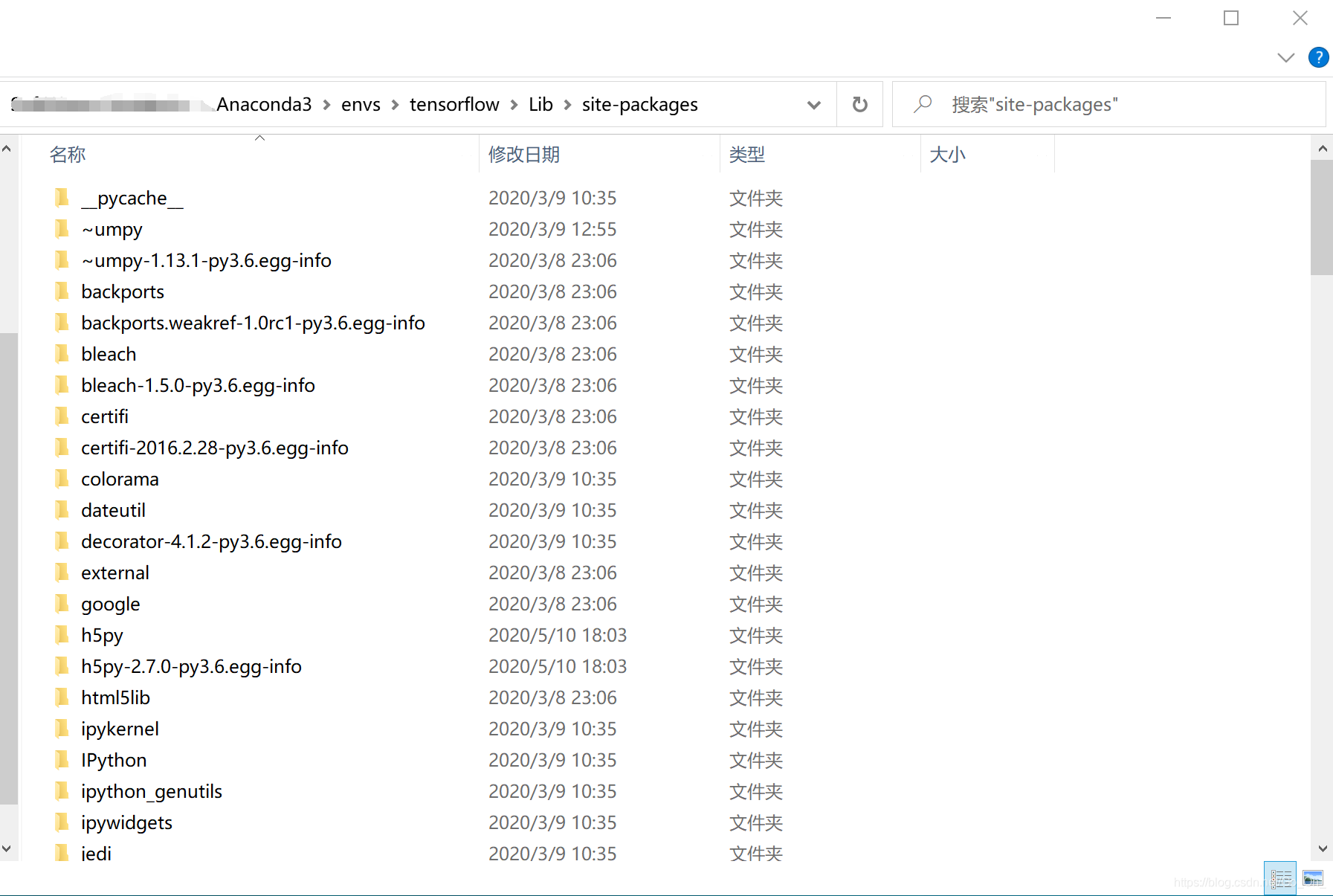1333x896 pixels.
Task: Expand the breadcrumb arrow after tensorflow
Action: (514, 105)
